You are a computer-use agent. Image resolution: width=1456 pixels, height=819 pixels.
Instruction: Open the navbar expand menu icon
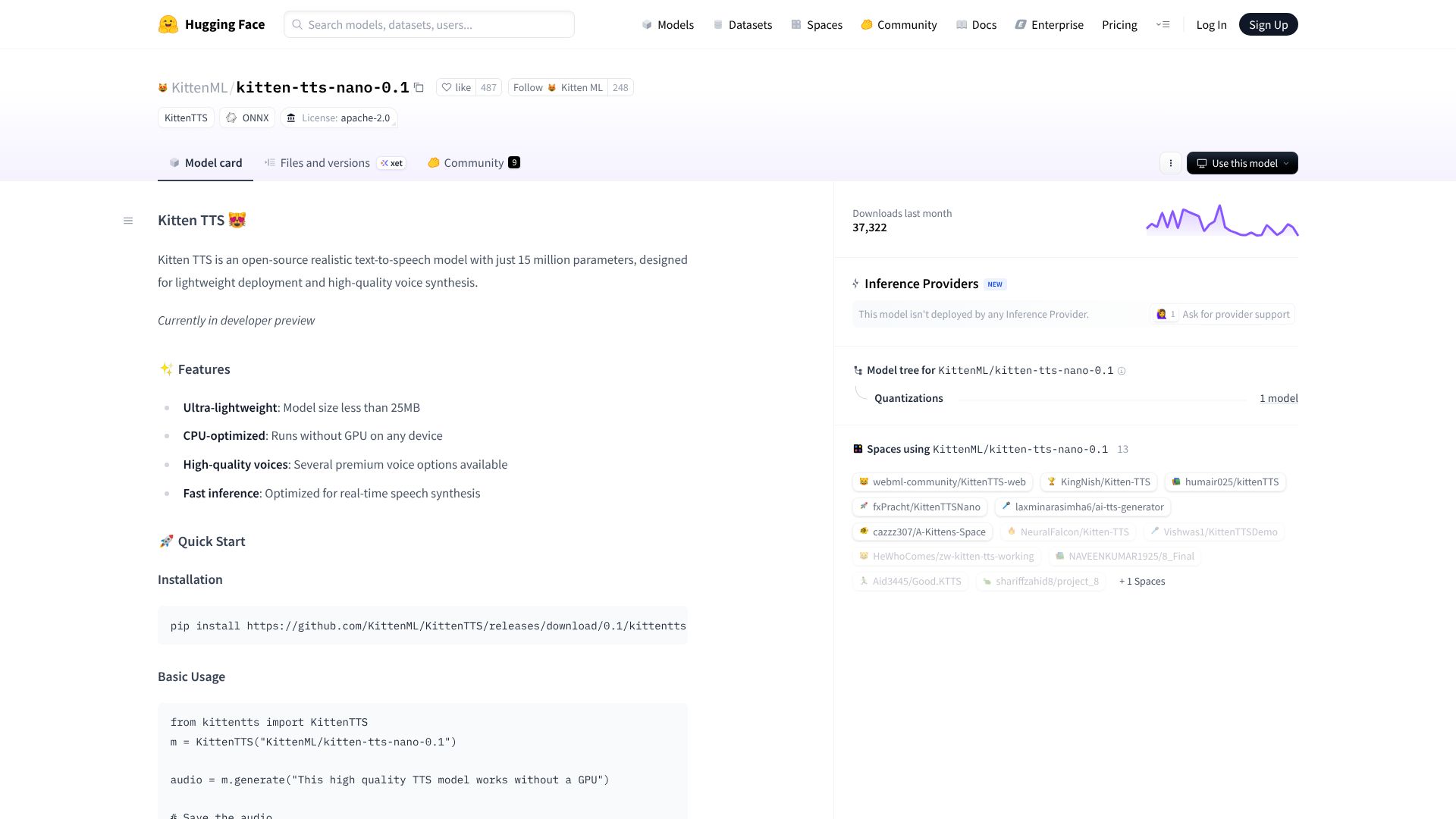1163,24
